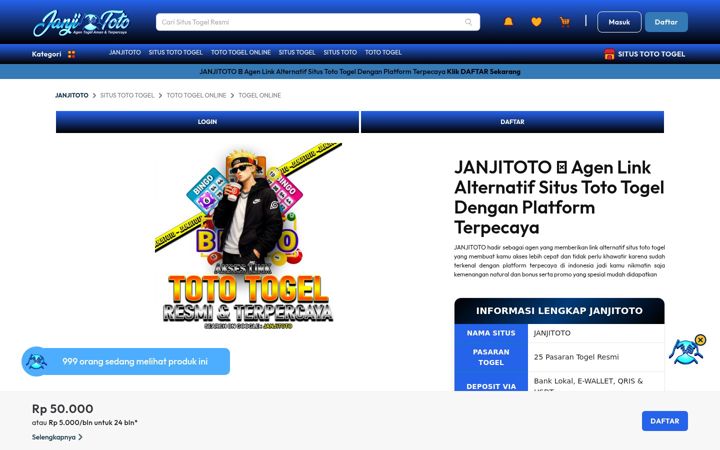Click the NAMA SITUS cell
Screen dimensions: 720x450
[491, 333]
